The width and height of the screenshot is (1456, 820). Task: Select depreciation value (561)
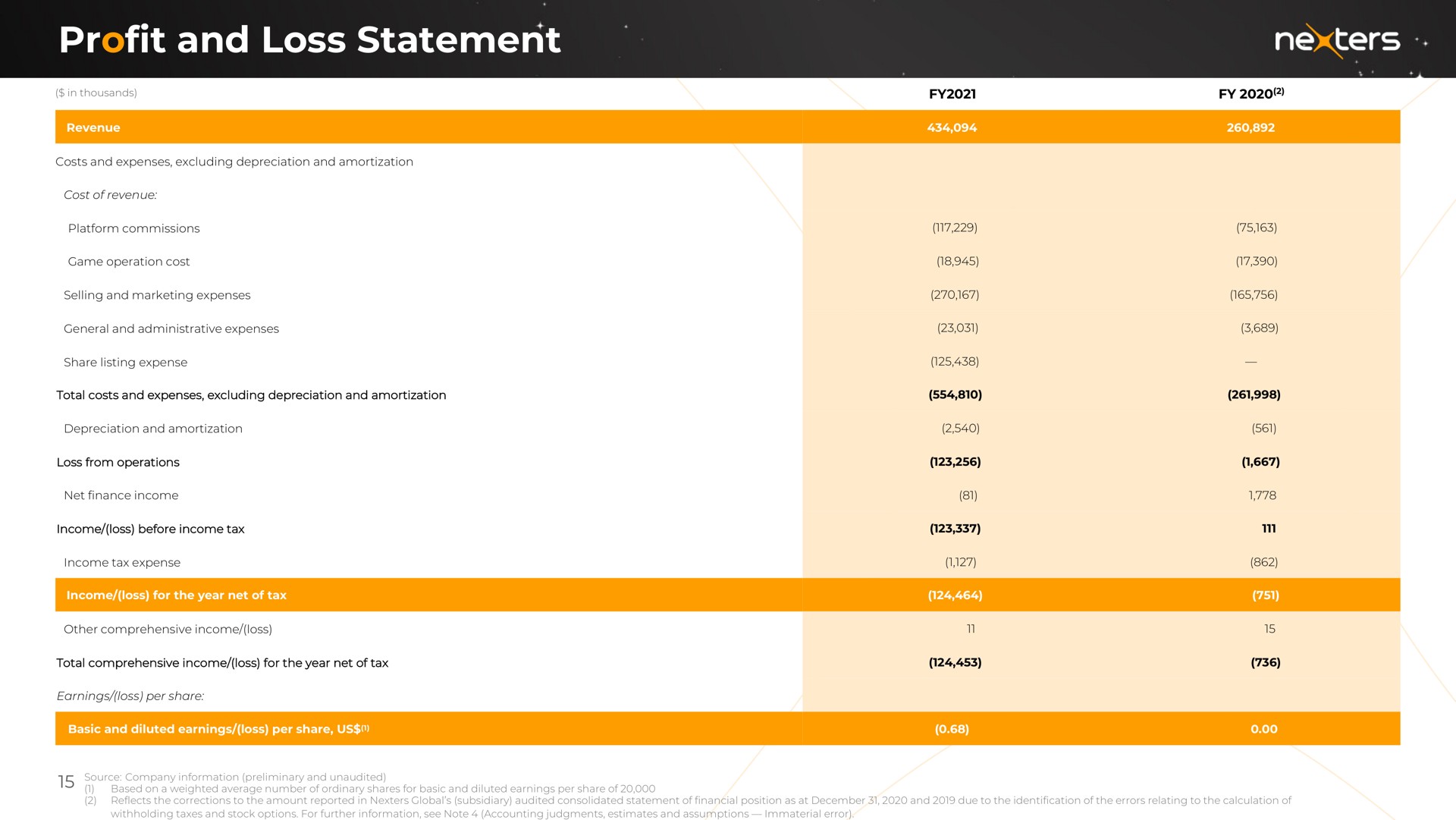pyautogui.click(x=1264, y=429)
